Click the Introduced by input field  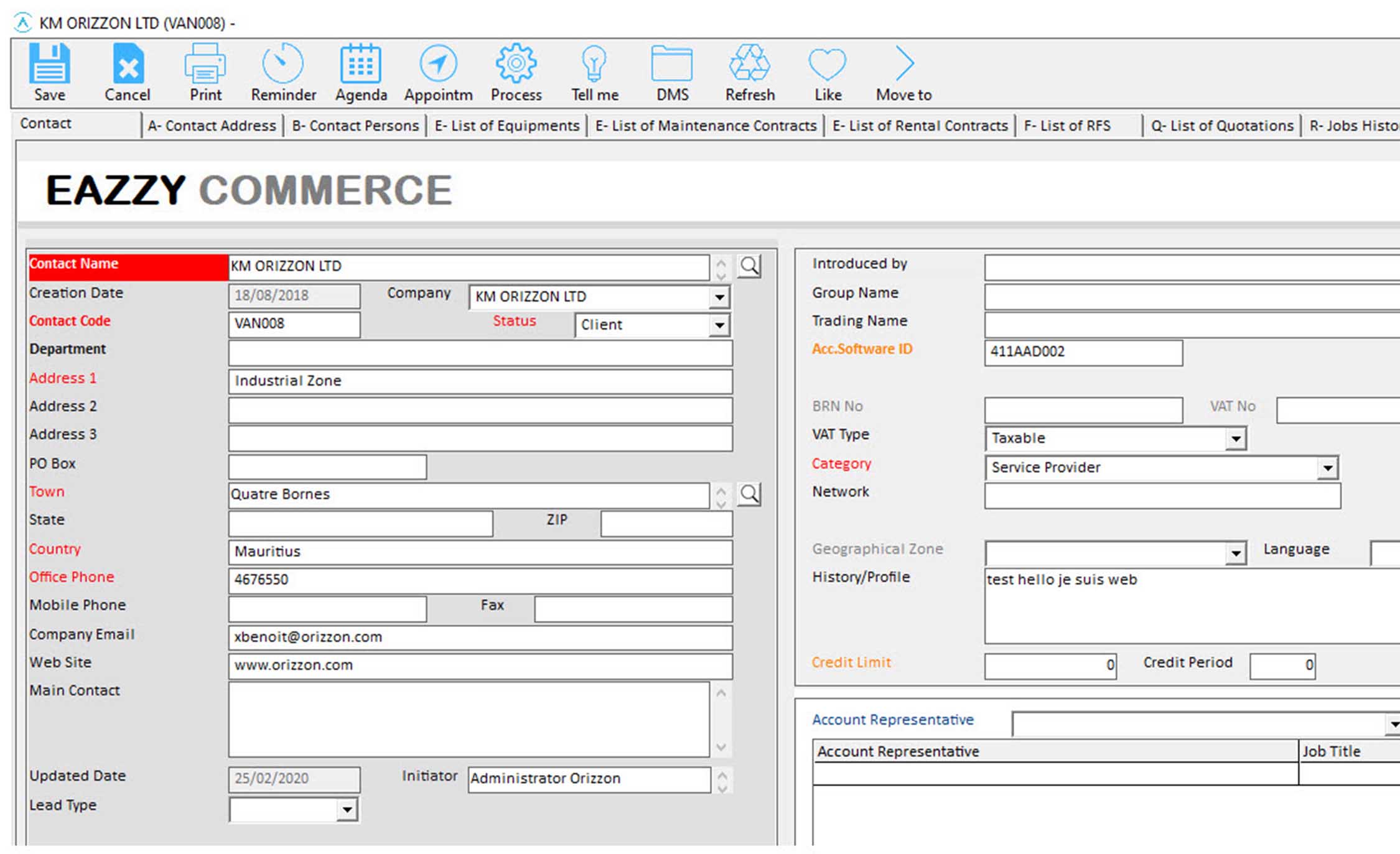click(x=1192, y=267)
